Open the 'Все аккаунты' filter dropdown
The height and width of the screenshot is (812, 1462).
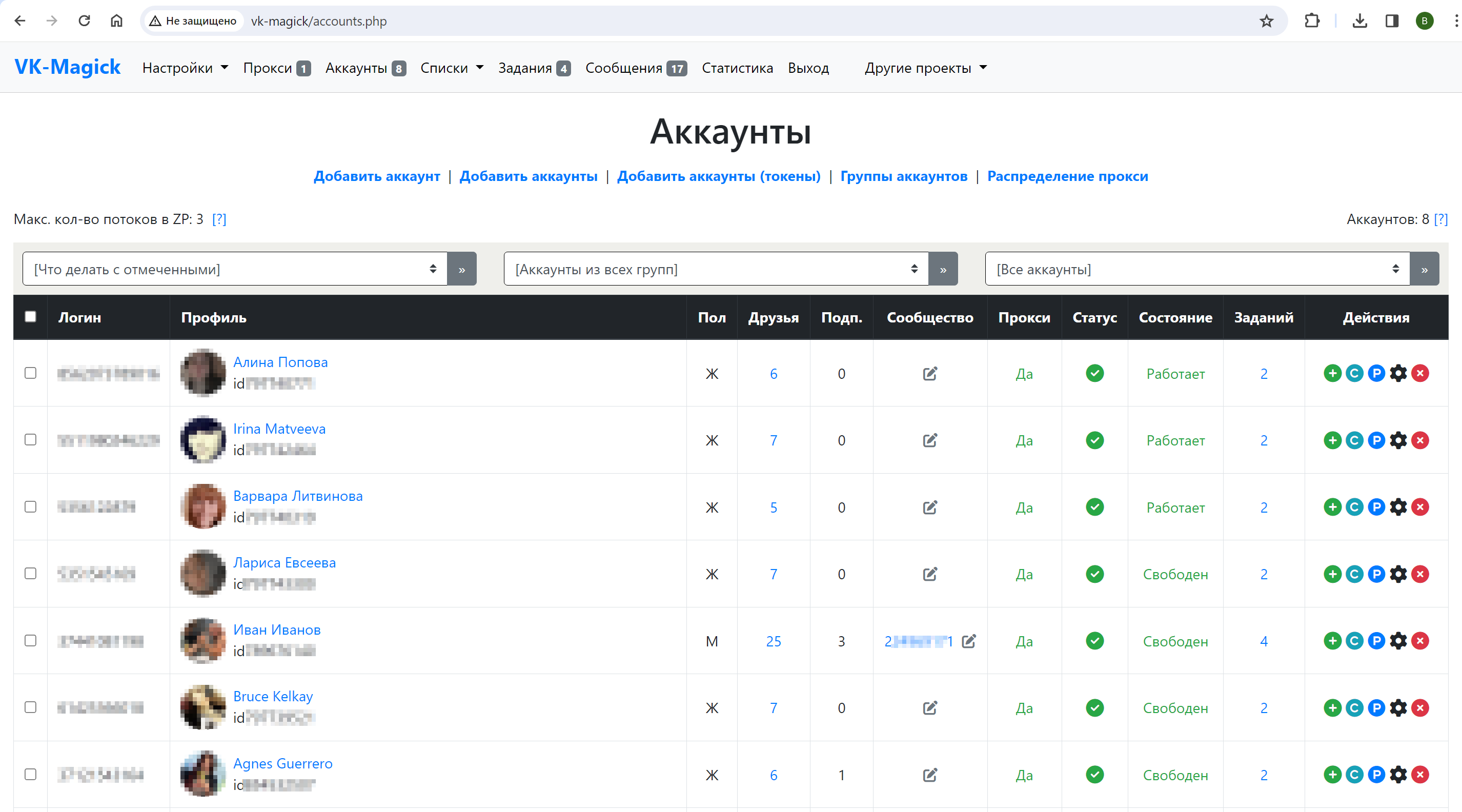point(1197,269)
